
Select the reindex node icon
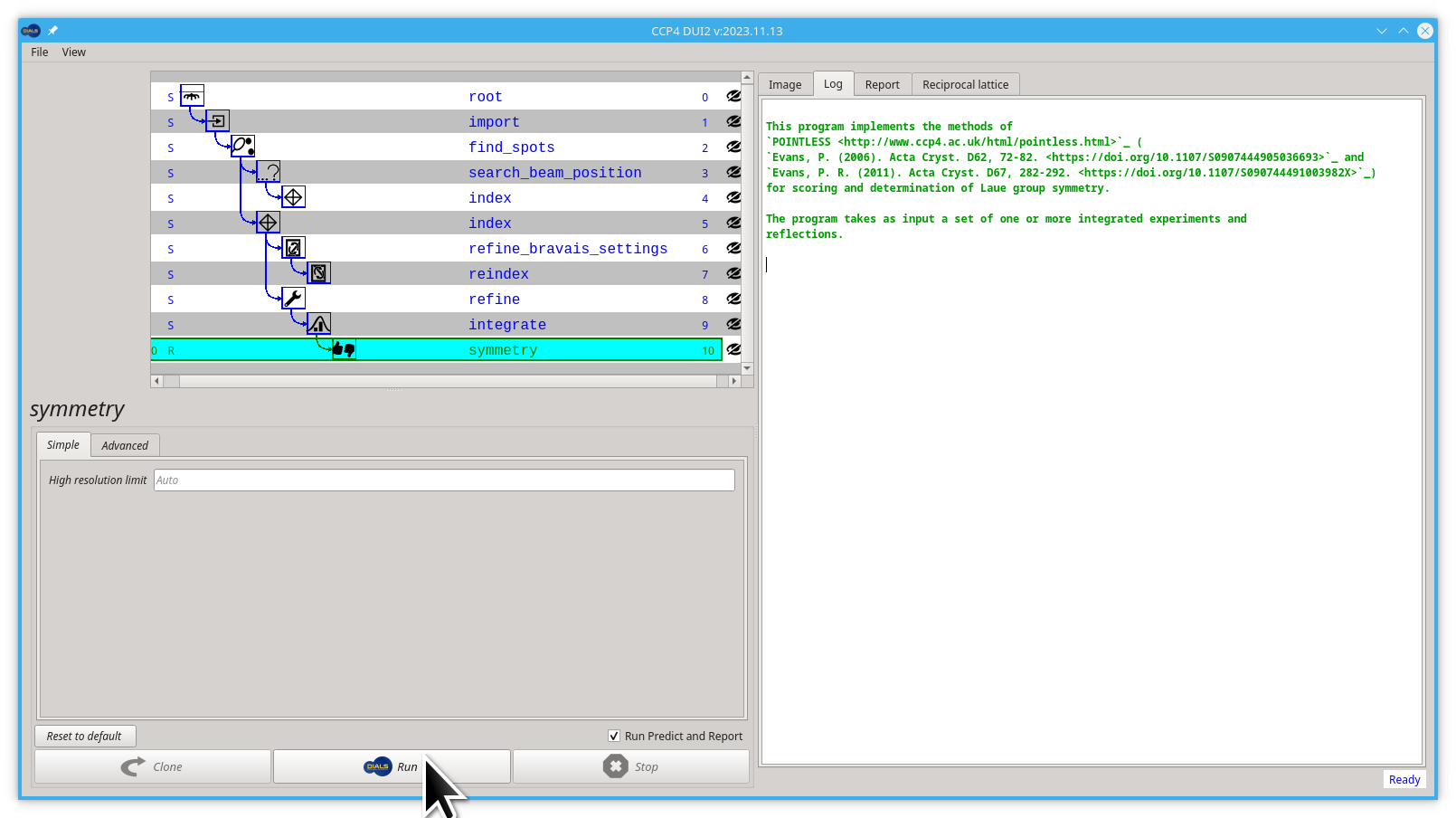(x=318, y=272)
